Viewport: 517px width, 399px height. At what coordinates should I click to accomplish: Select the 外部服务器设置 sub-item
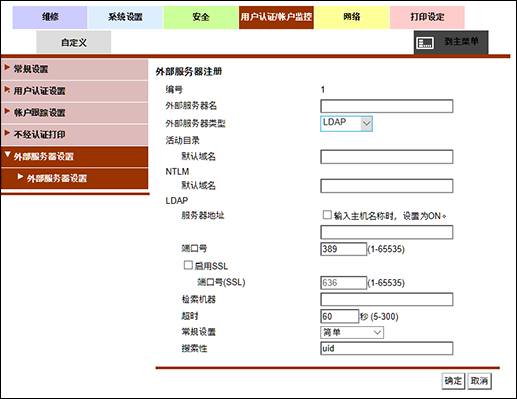[x=75, y=178]
